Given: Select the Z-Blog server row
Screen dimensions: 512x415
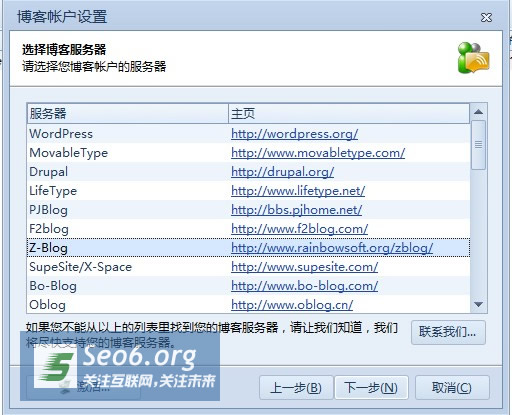Looking at the screenshot, I should pyautogui.click(x=248, y=248).
